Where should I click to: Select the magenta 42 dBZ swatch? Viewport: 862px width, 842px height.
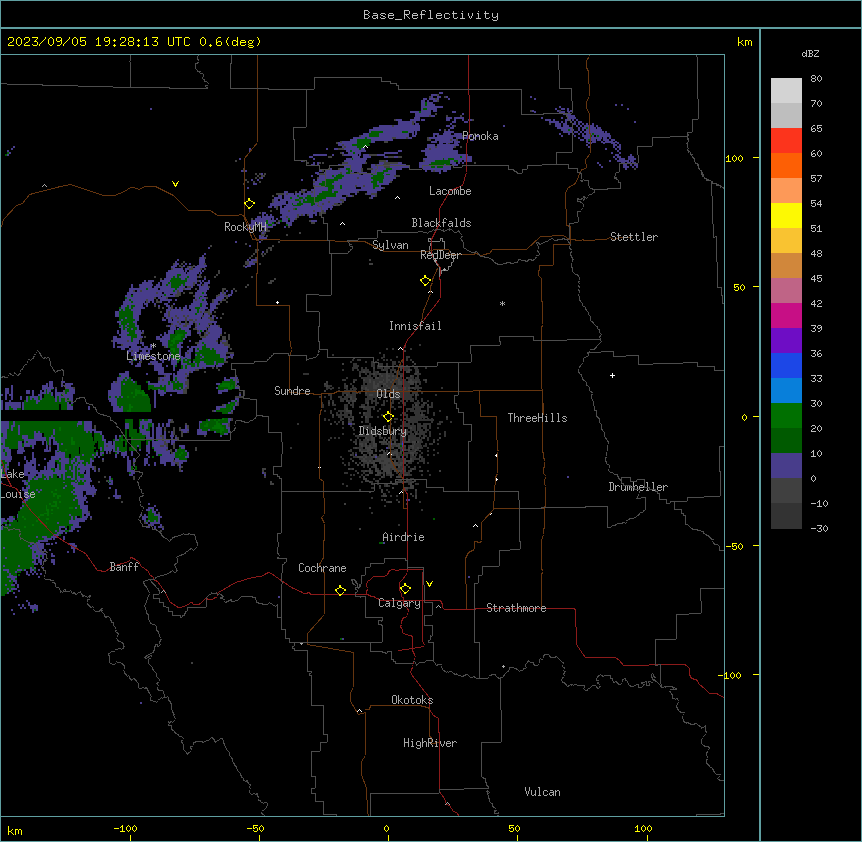point(786,315)
